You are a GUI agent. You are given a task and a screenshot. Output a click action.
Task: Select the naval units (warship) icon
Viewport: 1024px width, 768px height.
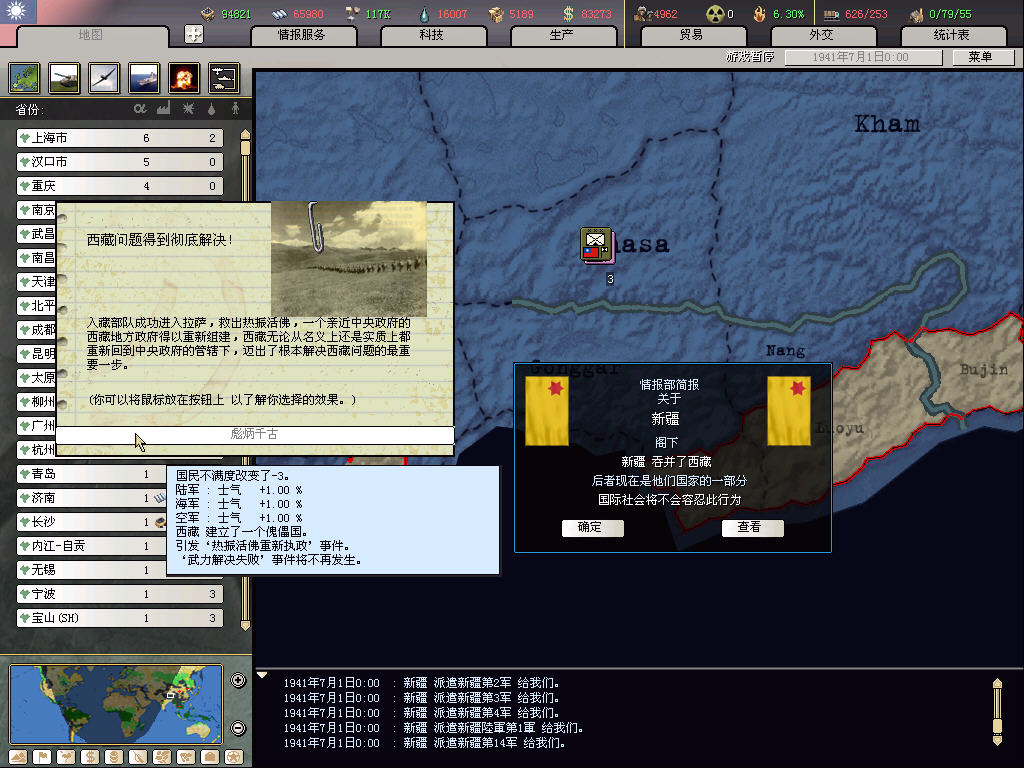coord(144,77)
